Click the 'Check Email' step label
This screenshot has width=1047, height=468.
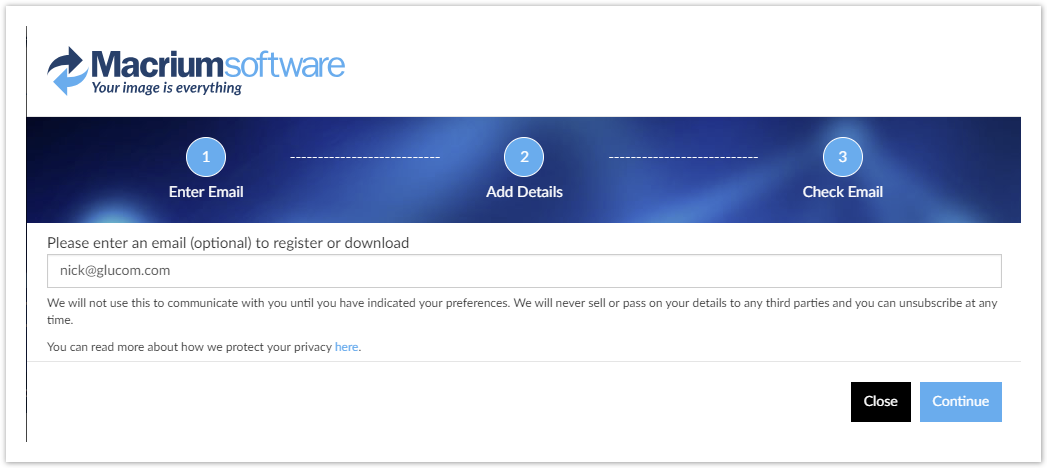tap(843, 192)
